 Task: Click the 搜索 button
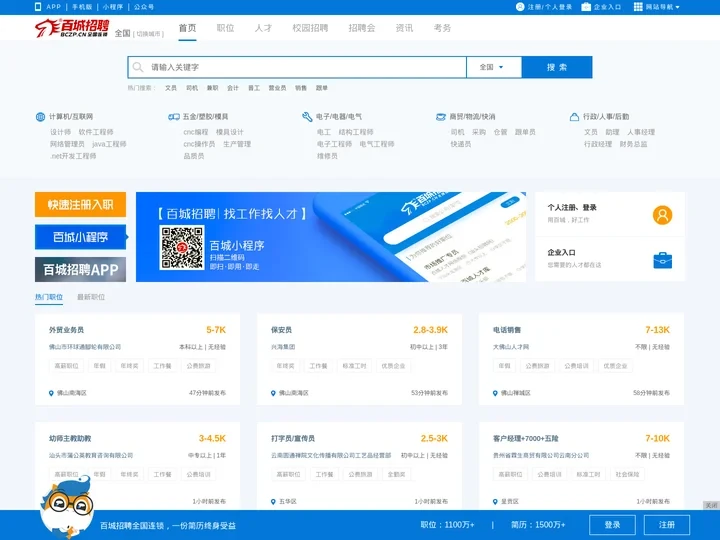click(557, 68)
